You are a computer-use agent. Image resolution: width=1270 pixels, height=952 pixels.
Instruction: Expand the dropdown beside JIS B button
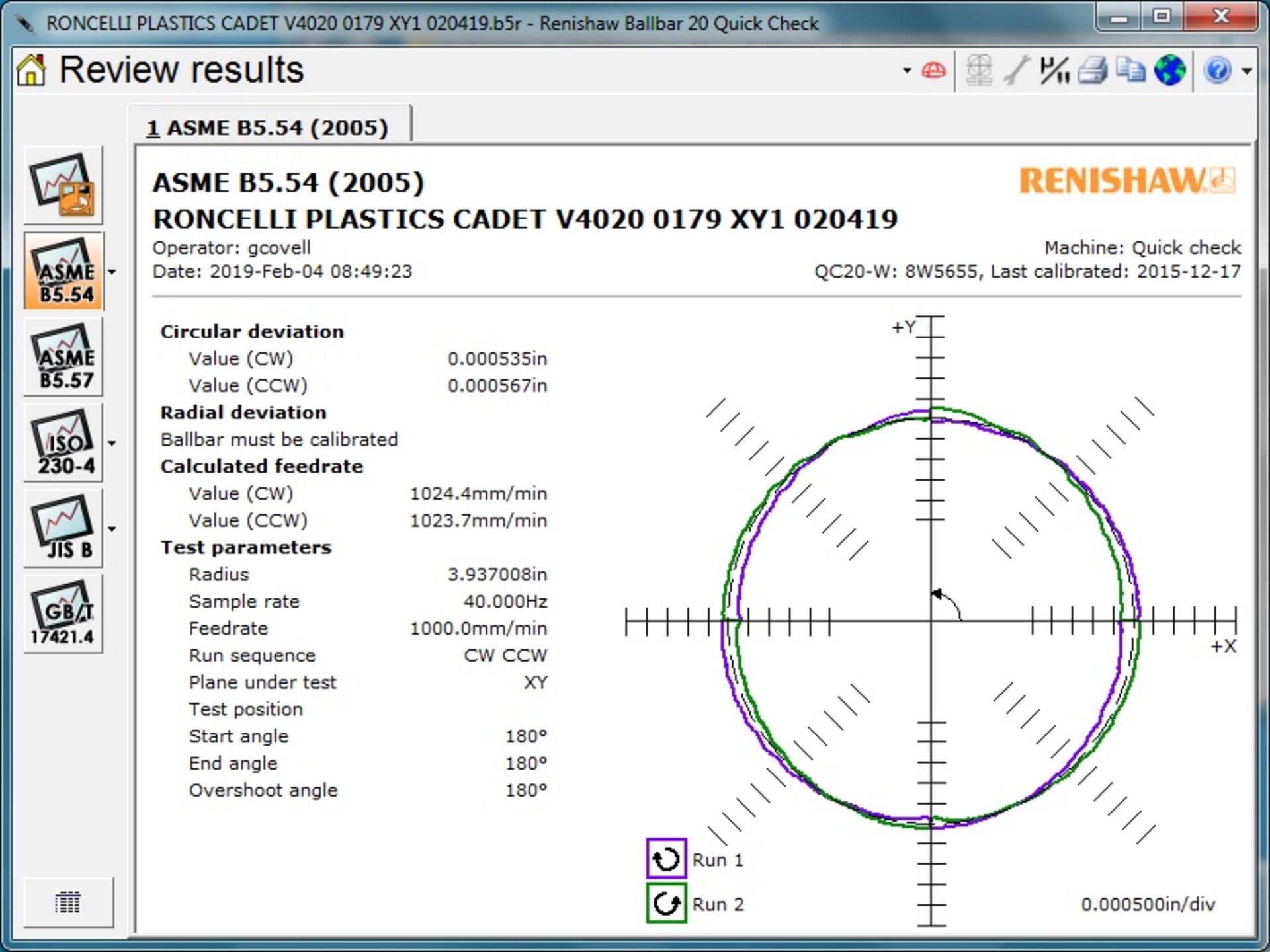point(112,529)
